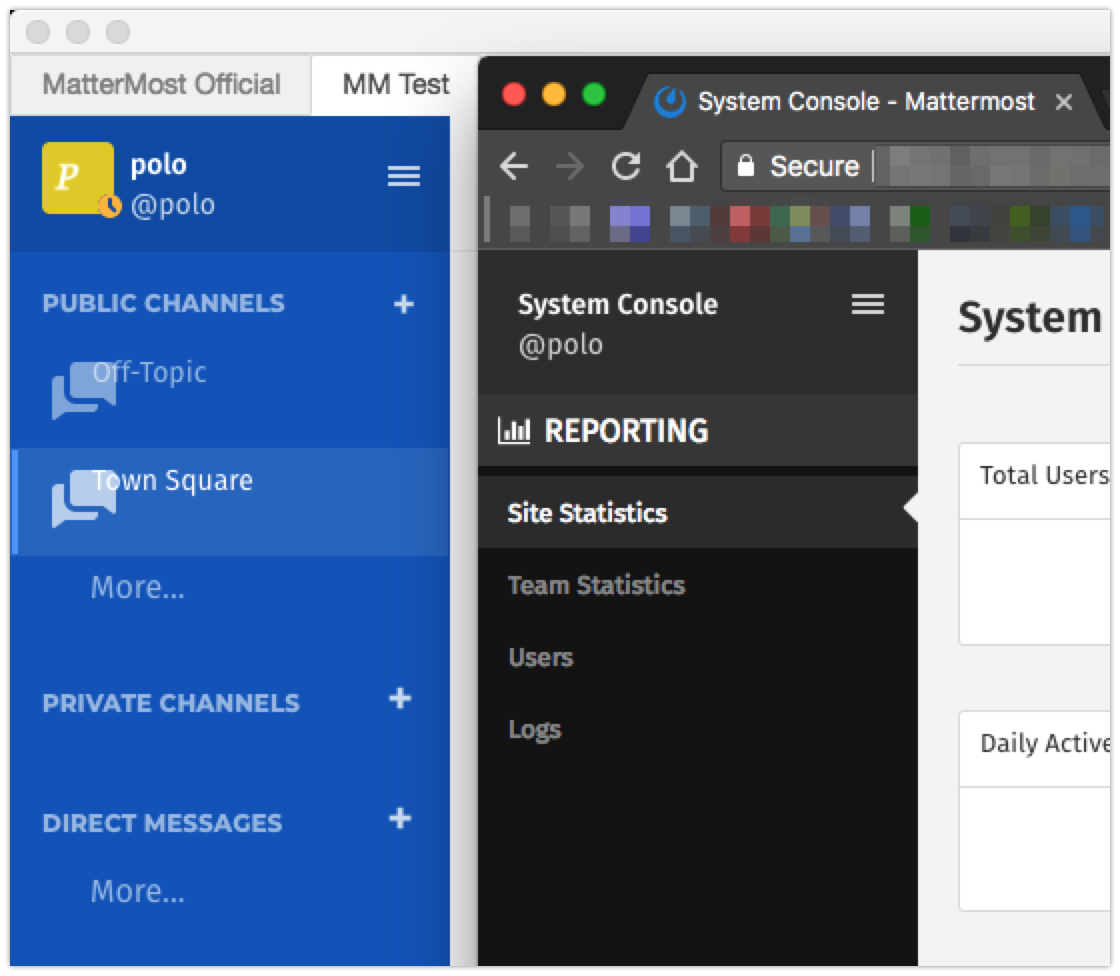Open the Town Square channel
This screenshot has height=976, width=1120.
point(230,502)
